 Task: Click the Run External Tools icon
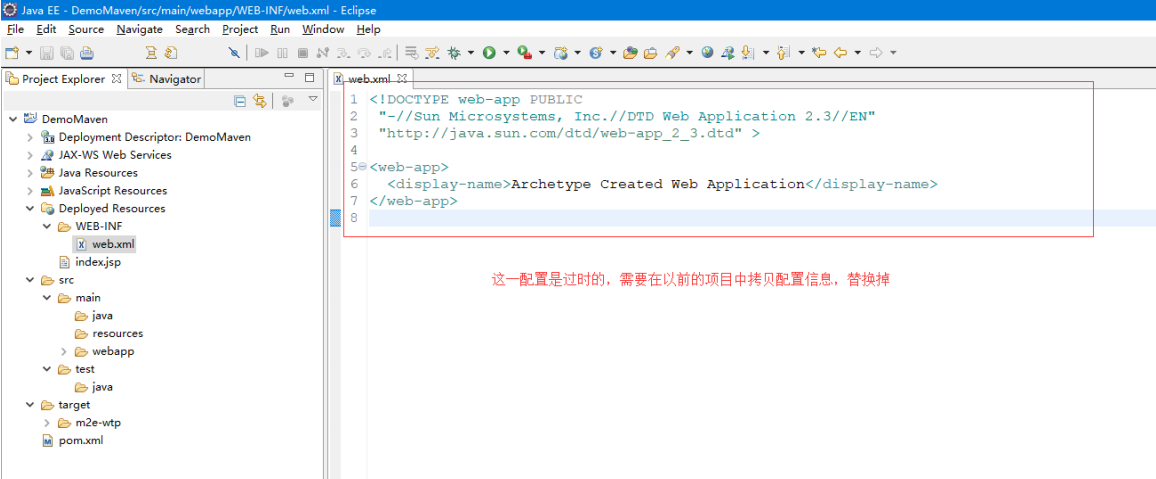524,52
